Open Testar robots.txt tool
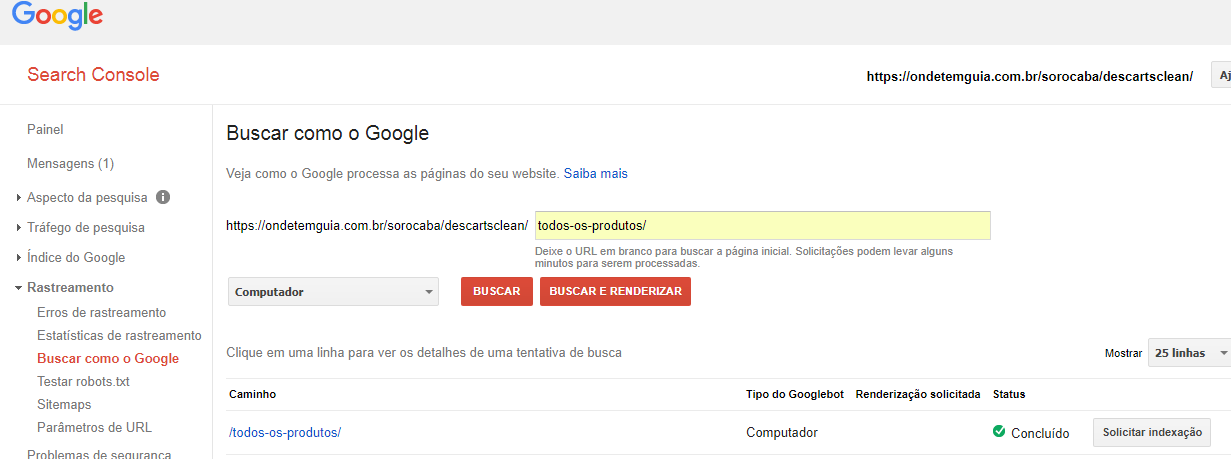 coord(83,381)
